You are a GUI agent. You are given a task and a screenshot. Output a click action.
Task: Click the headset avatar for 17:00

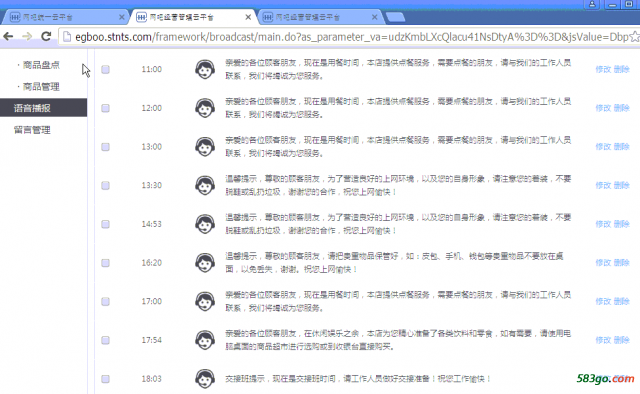[205, 301]
